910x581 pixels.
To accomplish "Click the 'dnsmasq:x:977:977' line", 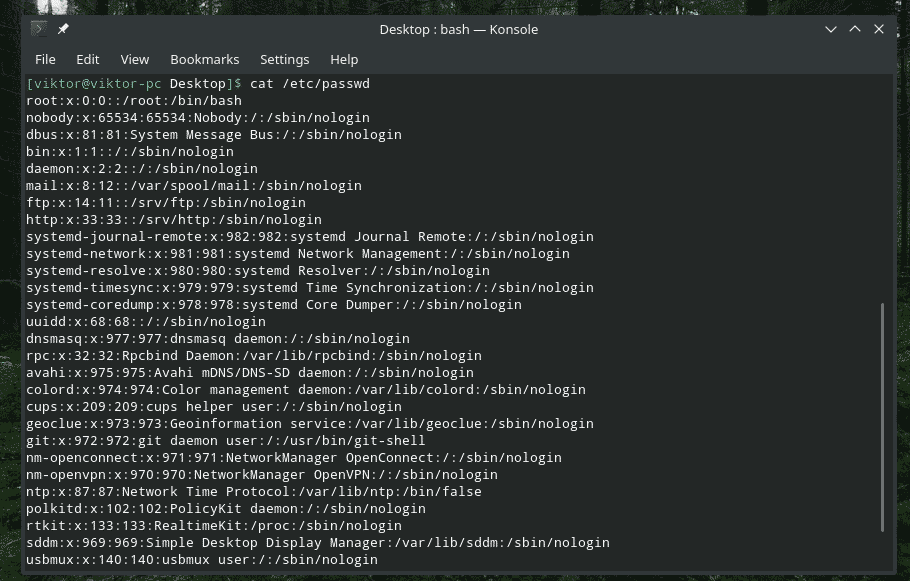I will click(x=218, y=338).
